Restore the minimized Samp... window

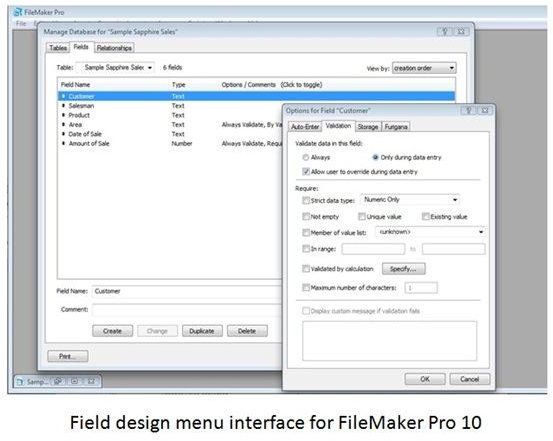(x=58, y=381)
